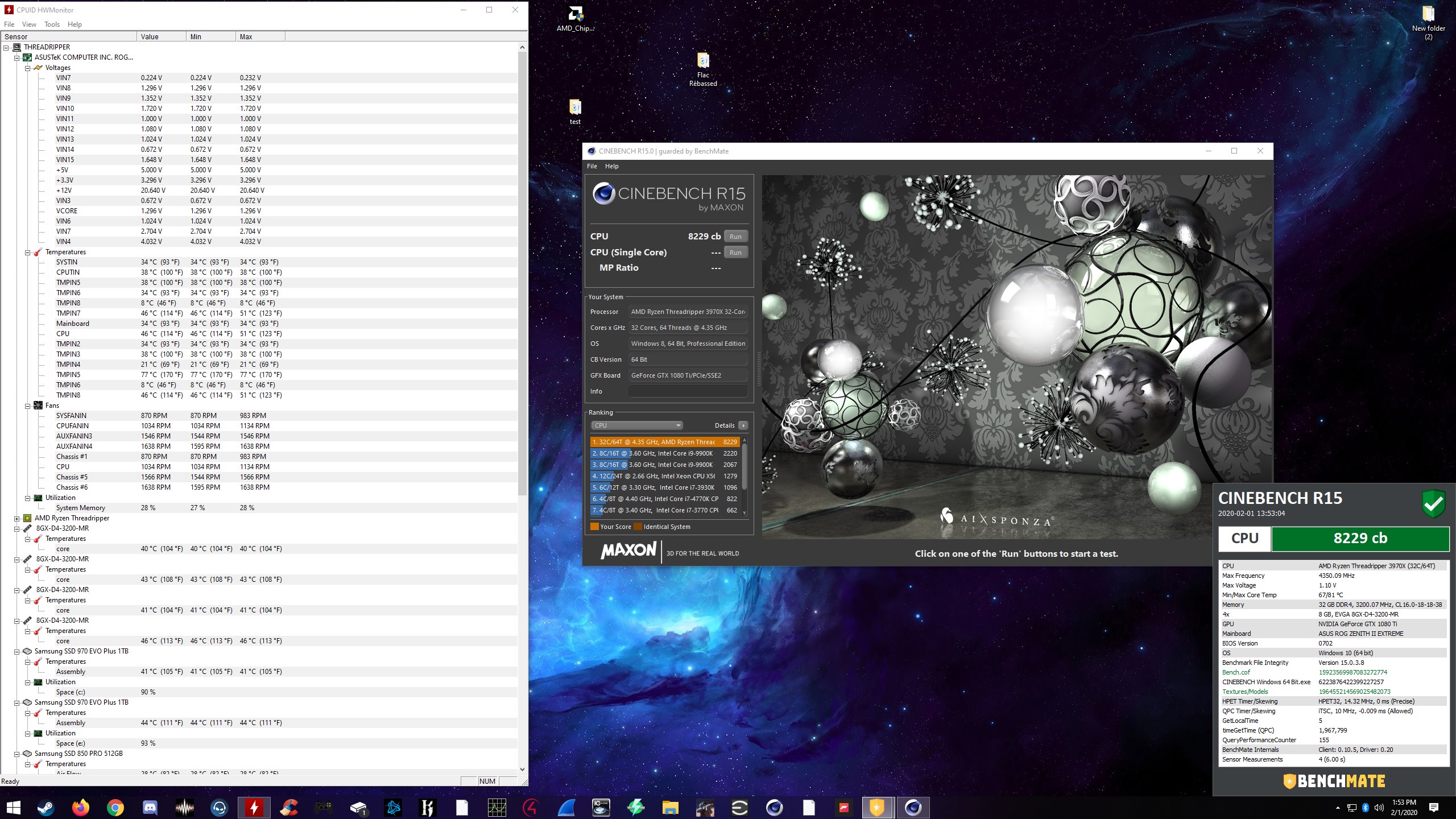This screenshot has height=819, width=1456.
Task: Click the Textures/Models link in BenchMate
Action: click(x=1245, y=692)
